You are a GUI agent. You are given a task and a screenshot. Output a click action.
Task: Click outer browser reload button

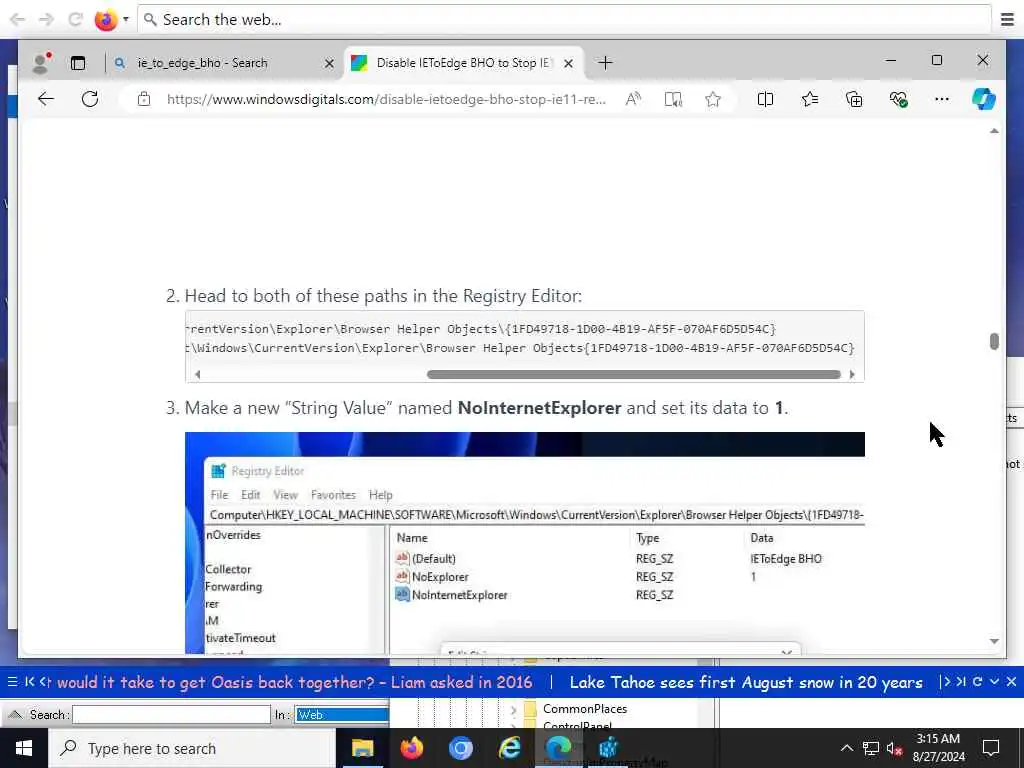point(75,19)
